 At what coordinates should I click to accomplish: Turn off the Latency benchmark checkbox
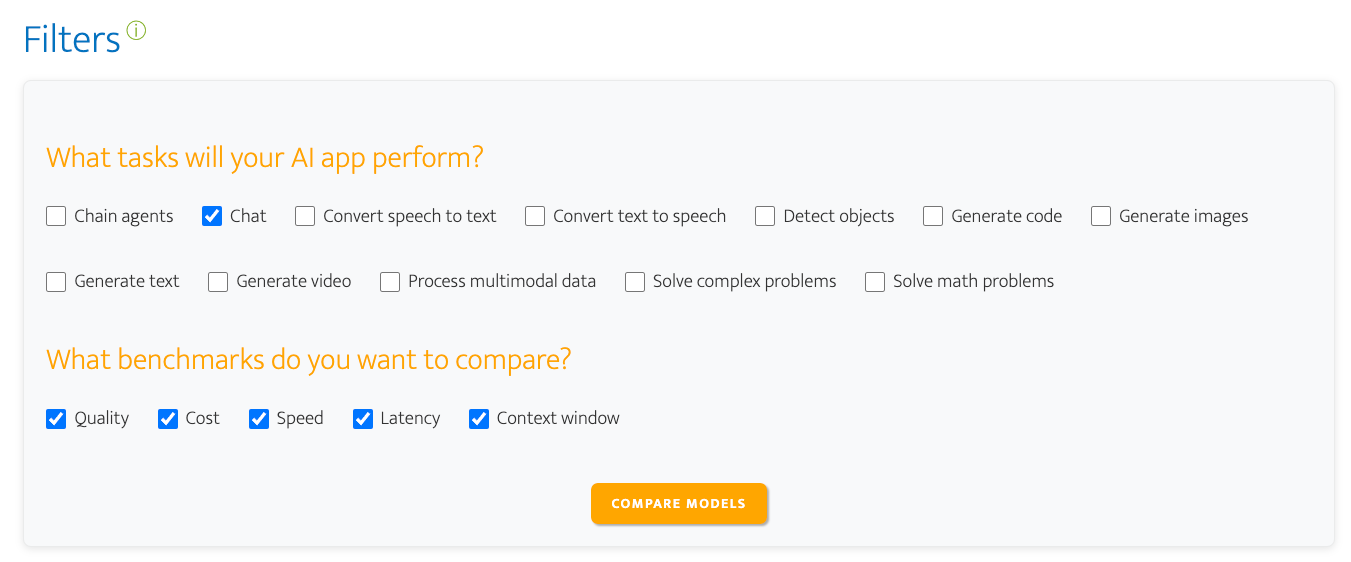pos(363,419)
